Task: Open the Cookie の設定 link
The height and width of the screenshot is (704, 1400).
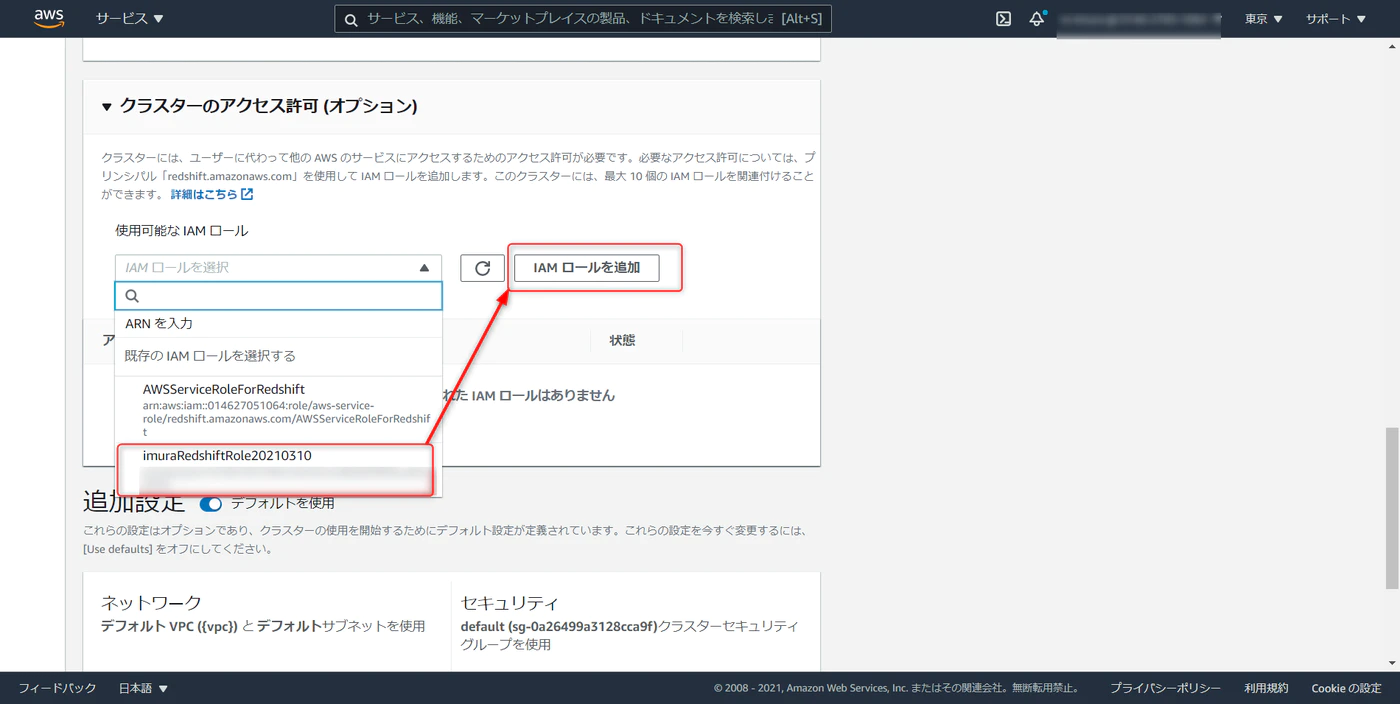Action: [1346, 688]
